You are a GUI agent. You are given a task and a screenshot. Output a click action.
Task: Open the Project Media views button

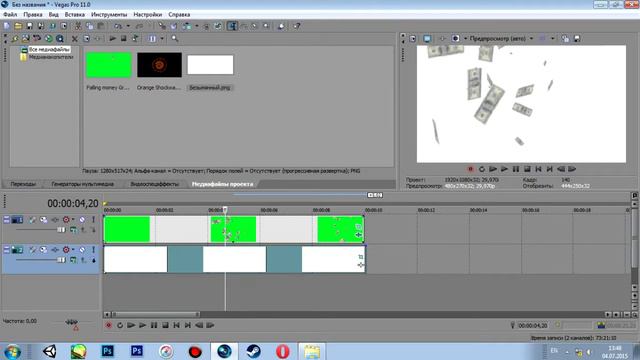tap(152, 39)
